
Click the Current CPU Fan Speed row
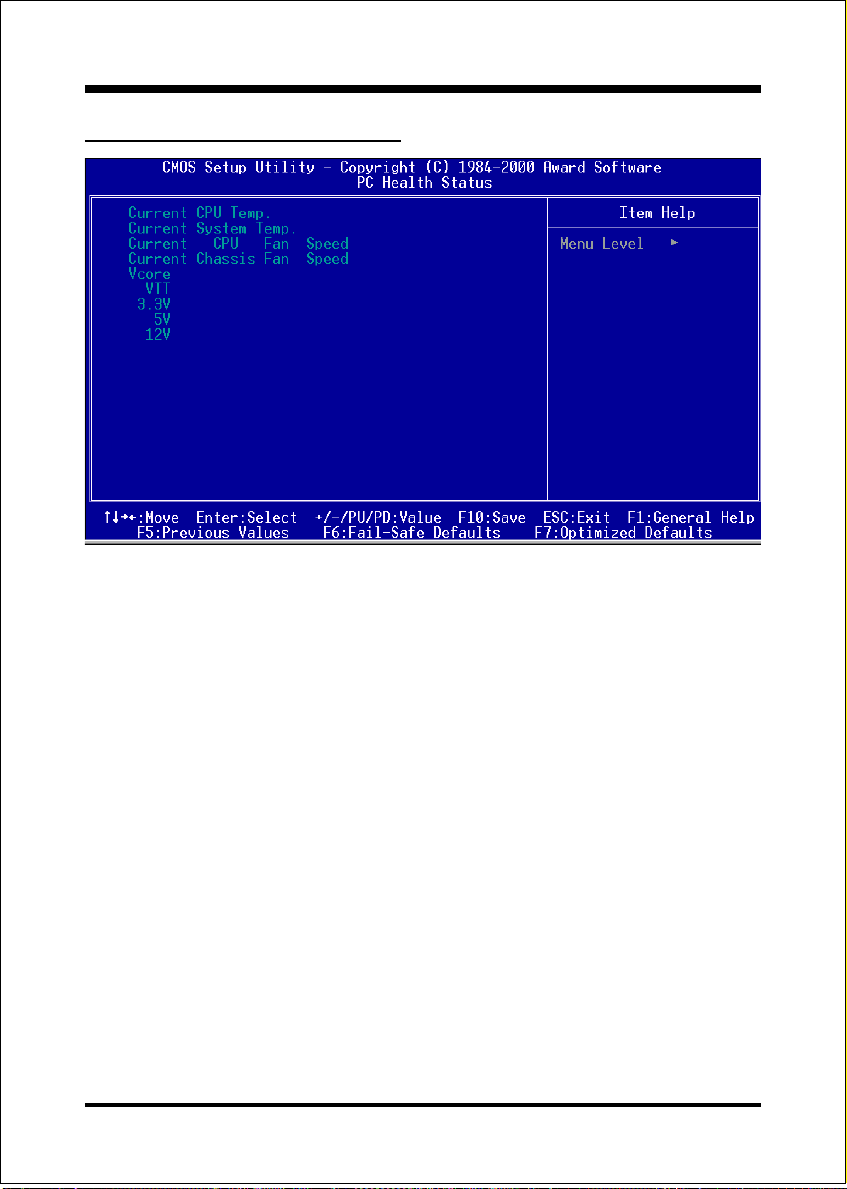[x=238, y=243]
